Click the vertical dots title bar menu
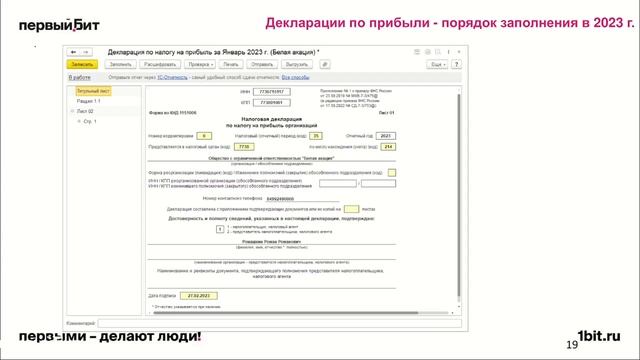Image resolution: width=640 pixels, height=360 pixels. (448, 52)
